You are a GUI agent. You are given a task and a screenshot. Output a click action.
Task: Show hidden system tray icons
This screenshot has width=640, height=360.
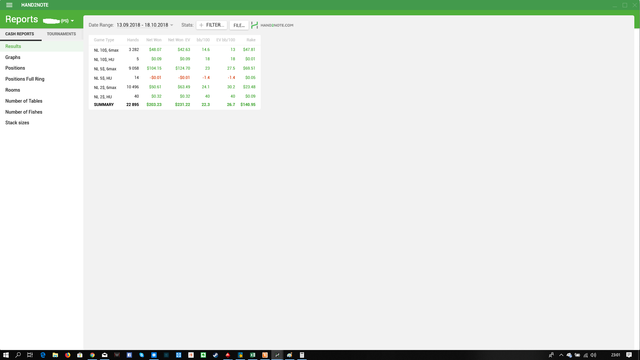561,355
